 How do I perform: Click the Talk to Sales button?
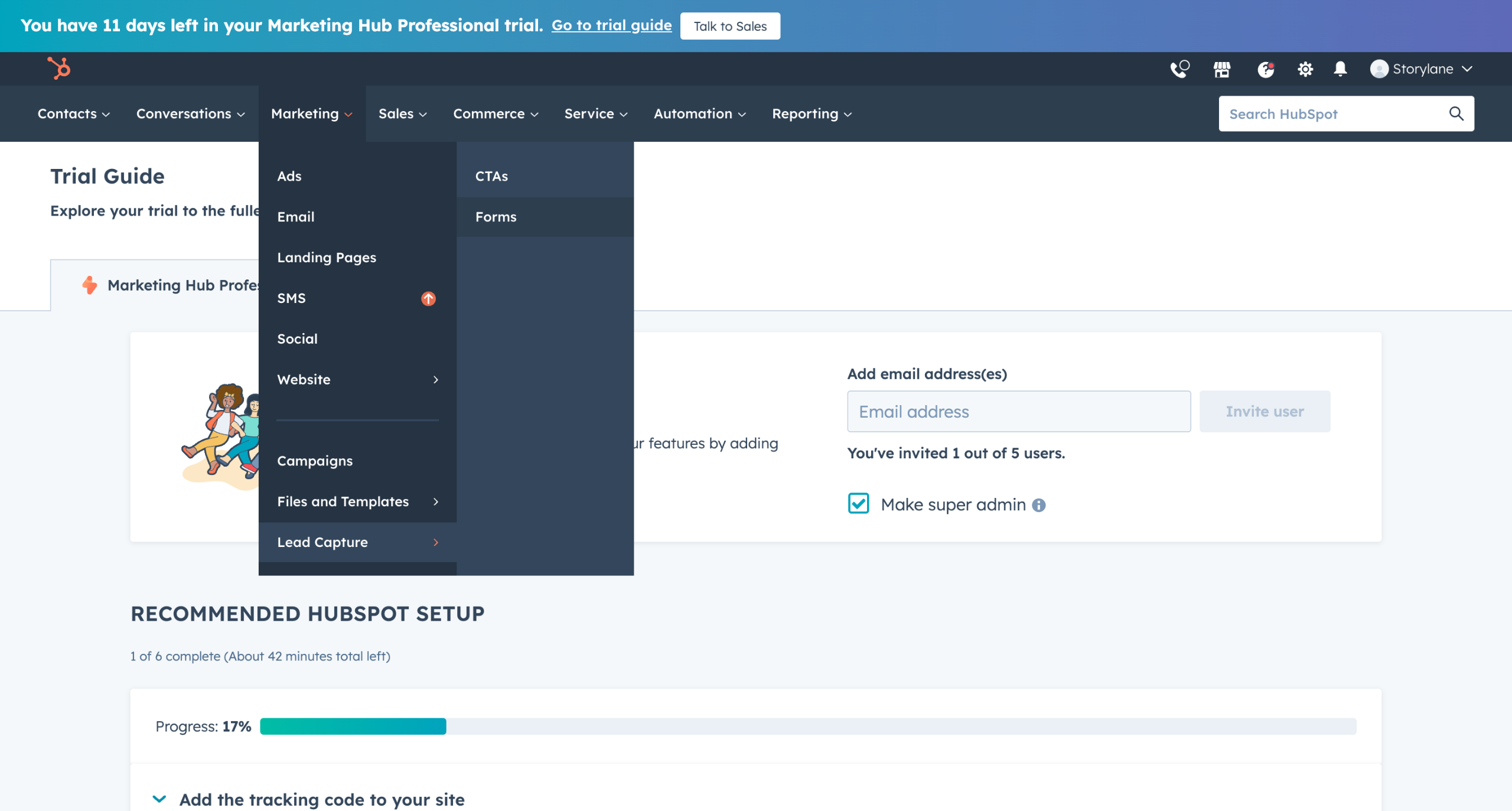click(x=730, y=26)
